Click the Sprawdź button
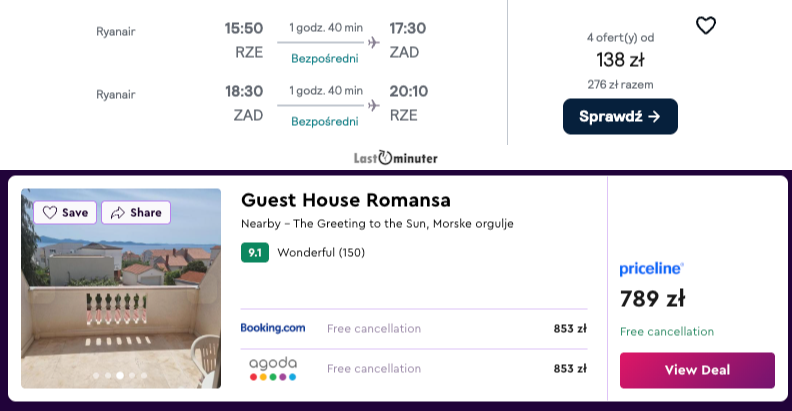792x411 pixels. click(620, 117)
